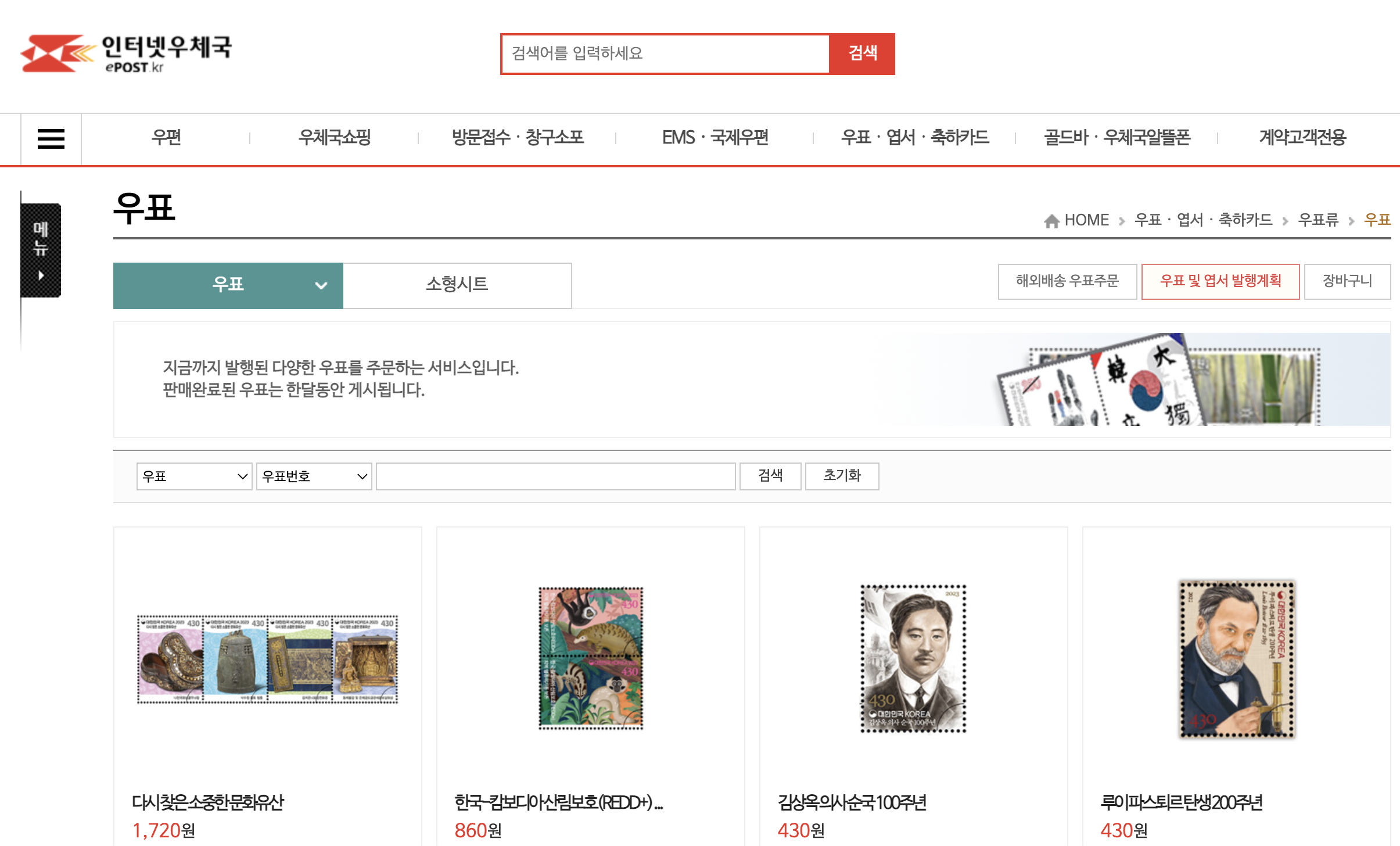Expand the black 메뉴 side tab arrow
The width and height of the screenshot is (1400, 846).
point(41,275)
